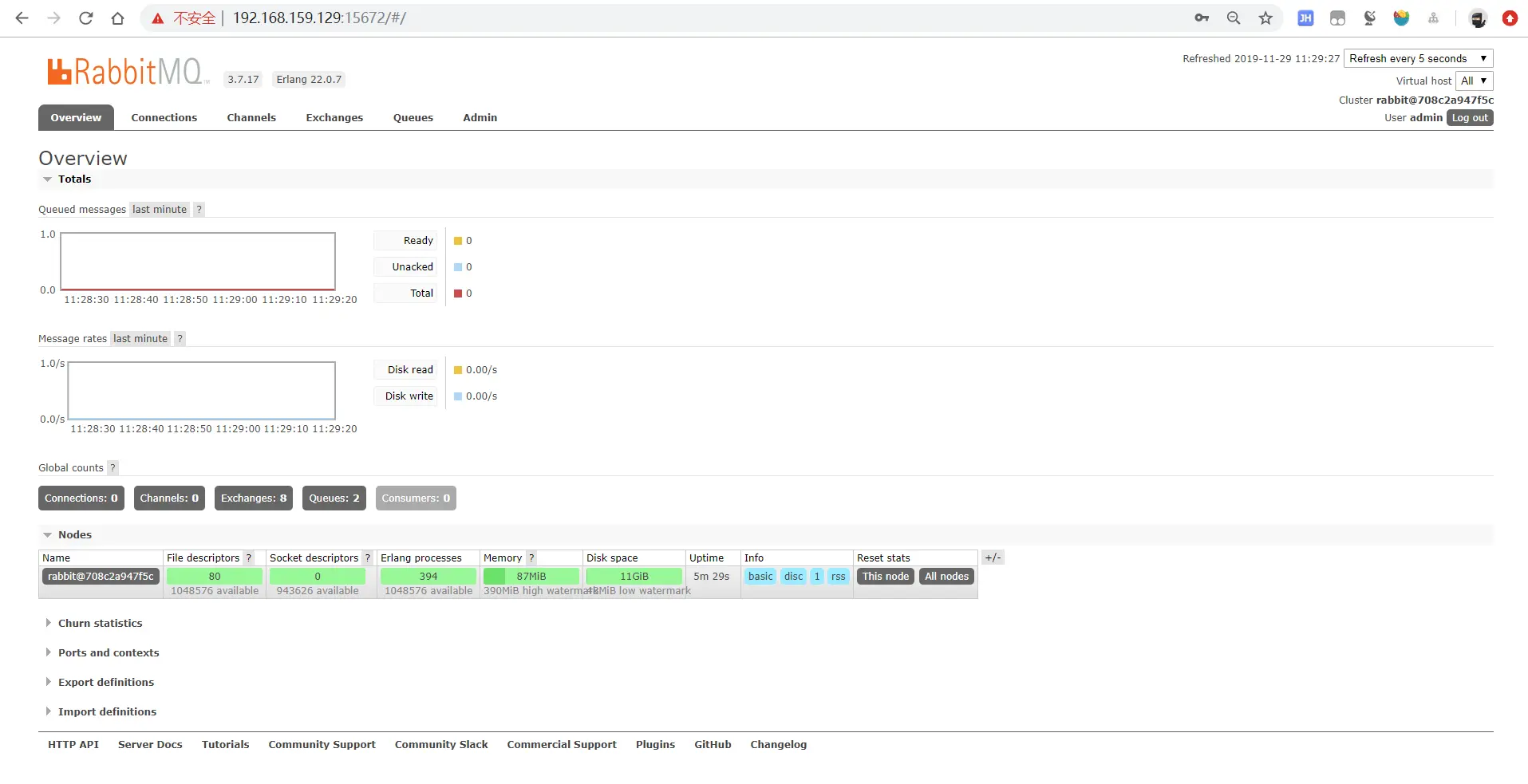Expand Export definitions section
The width and height of the screenshot is (1528, 784).
click(x=100, y=683)
